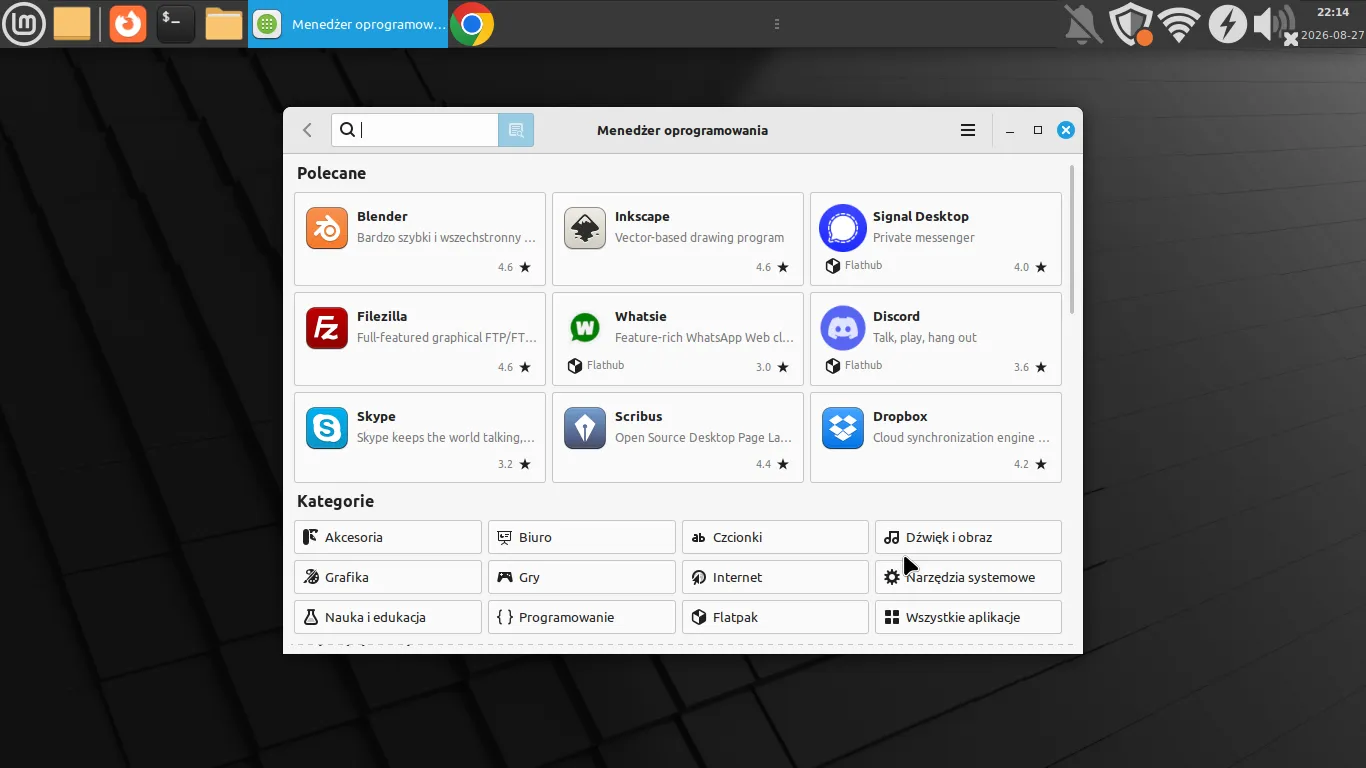This screenshot has width=1366, height=768.
Task: Click the Dropbox app icon
Action: tap(843, 428)
